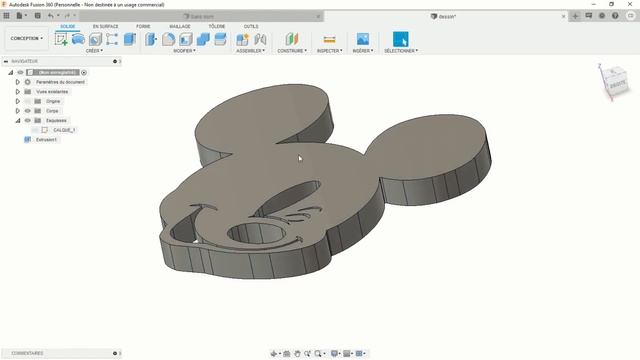
Task: Add a new design tab with plus
Action: tap(575, 16)
